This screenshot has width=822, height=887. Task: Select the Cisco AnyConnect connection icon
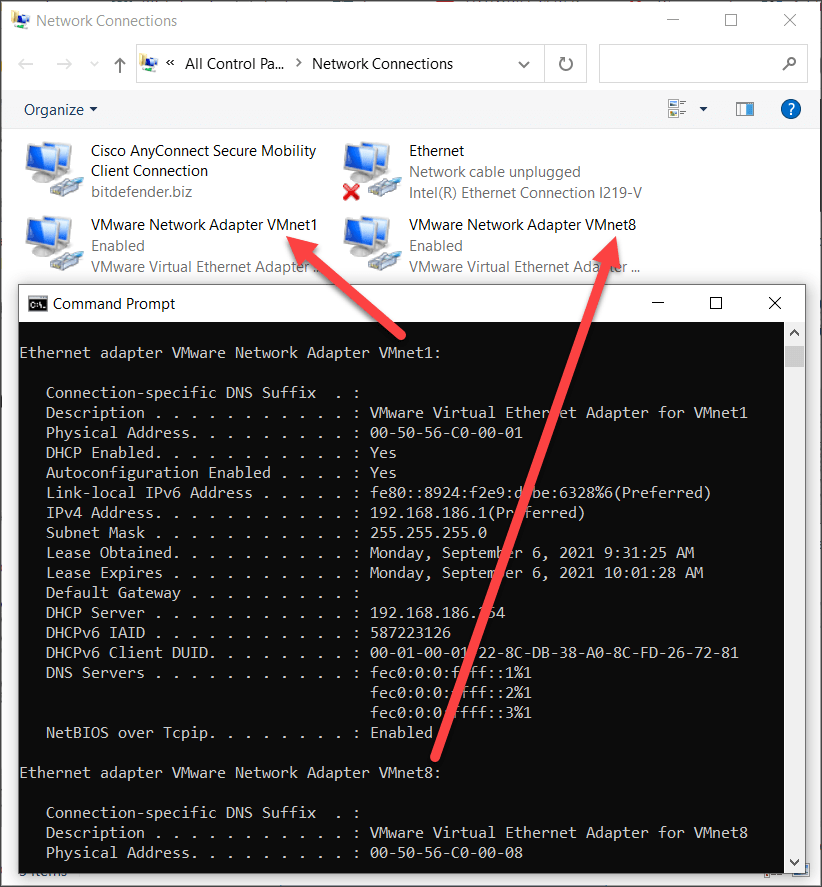pyautogui.click(x=53, y=170)
